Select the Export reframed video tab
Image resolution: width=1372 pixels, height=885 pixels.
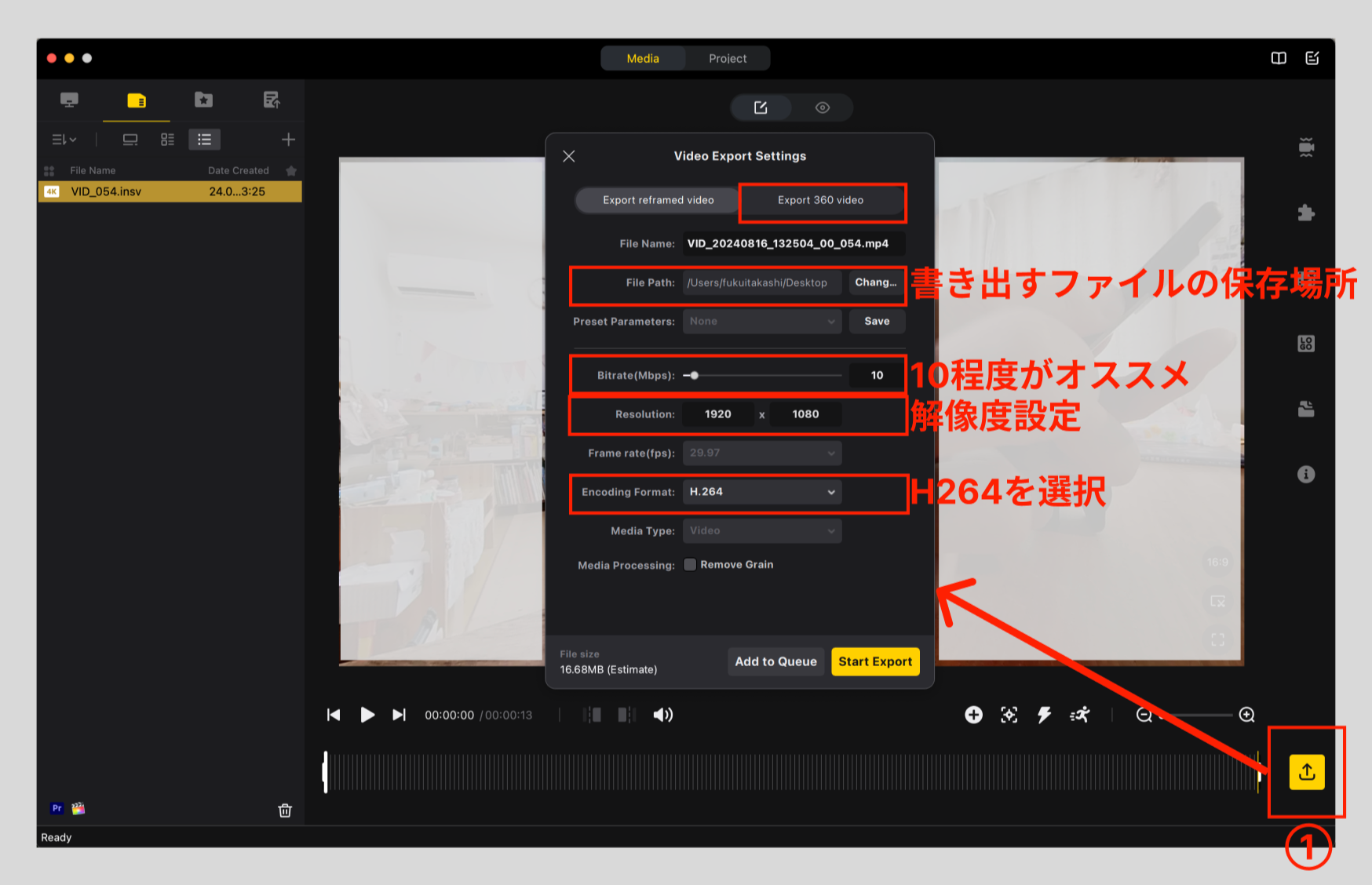pos(658,200)
